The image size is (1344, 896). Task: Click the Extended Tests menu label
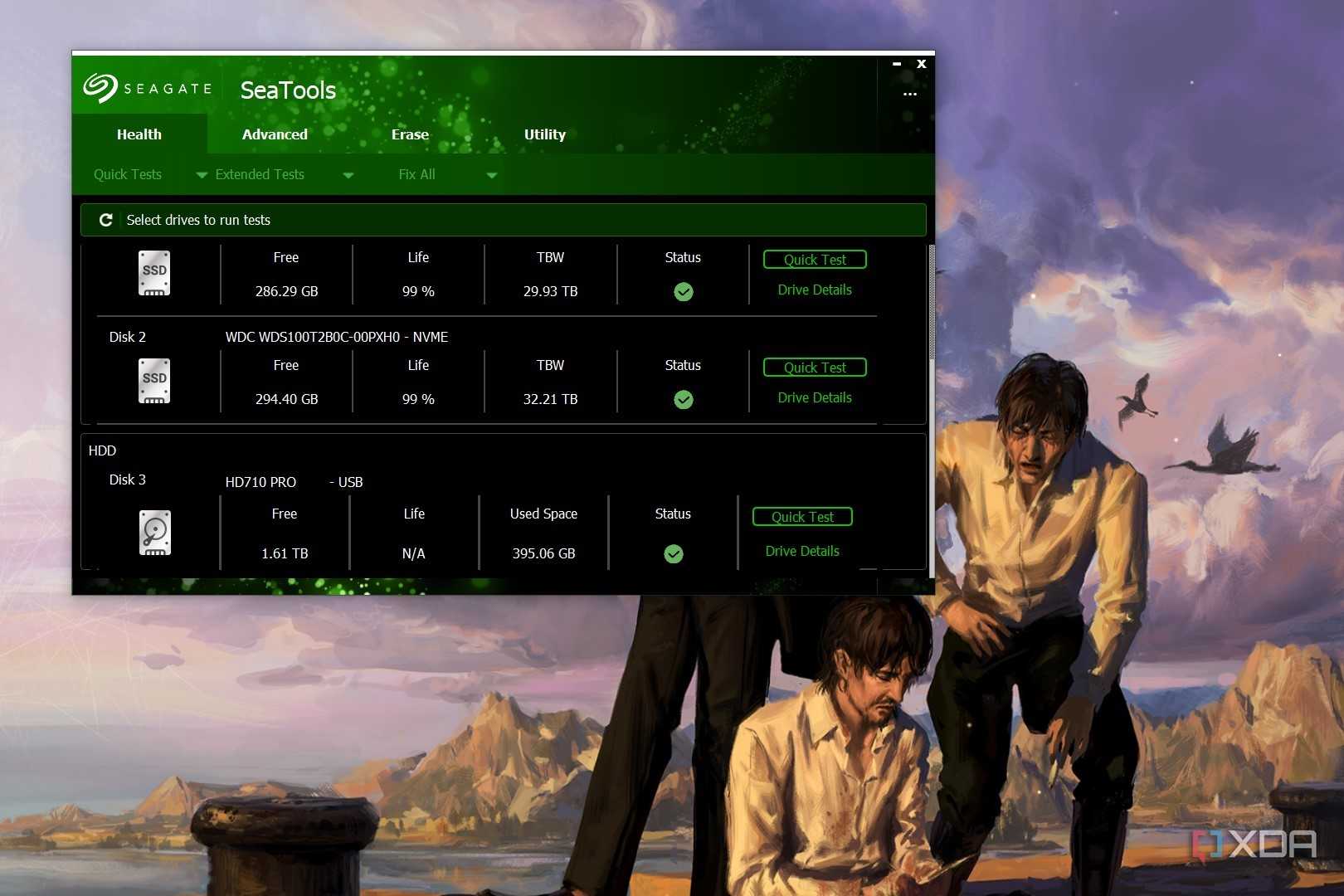260,174
